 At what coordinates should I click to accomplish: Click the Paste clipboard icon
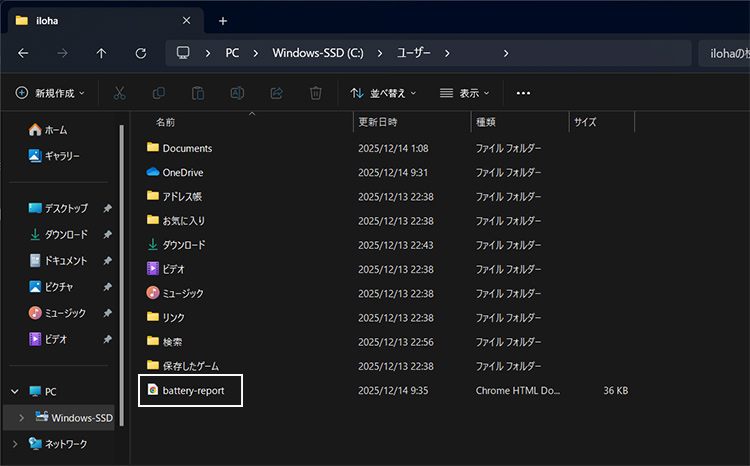pos(198,93)
